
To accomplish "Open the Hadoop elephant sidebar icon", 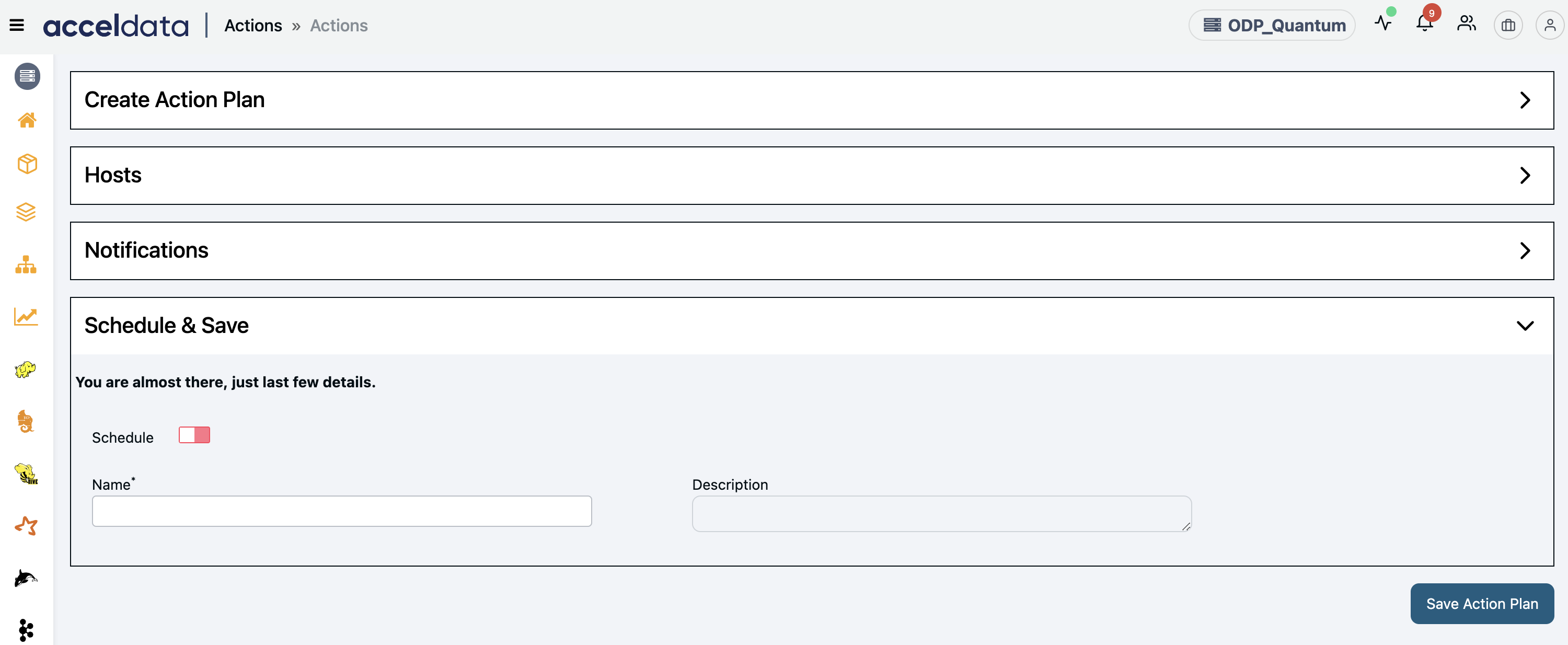I will [x=26, y=370].
